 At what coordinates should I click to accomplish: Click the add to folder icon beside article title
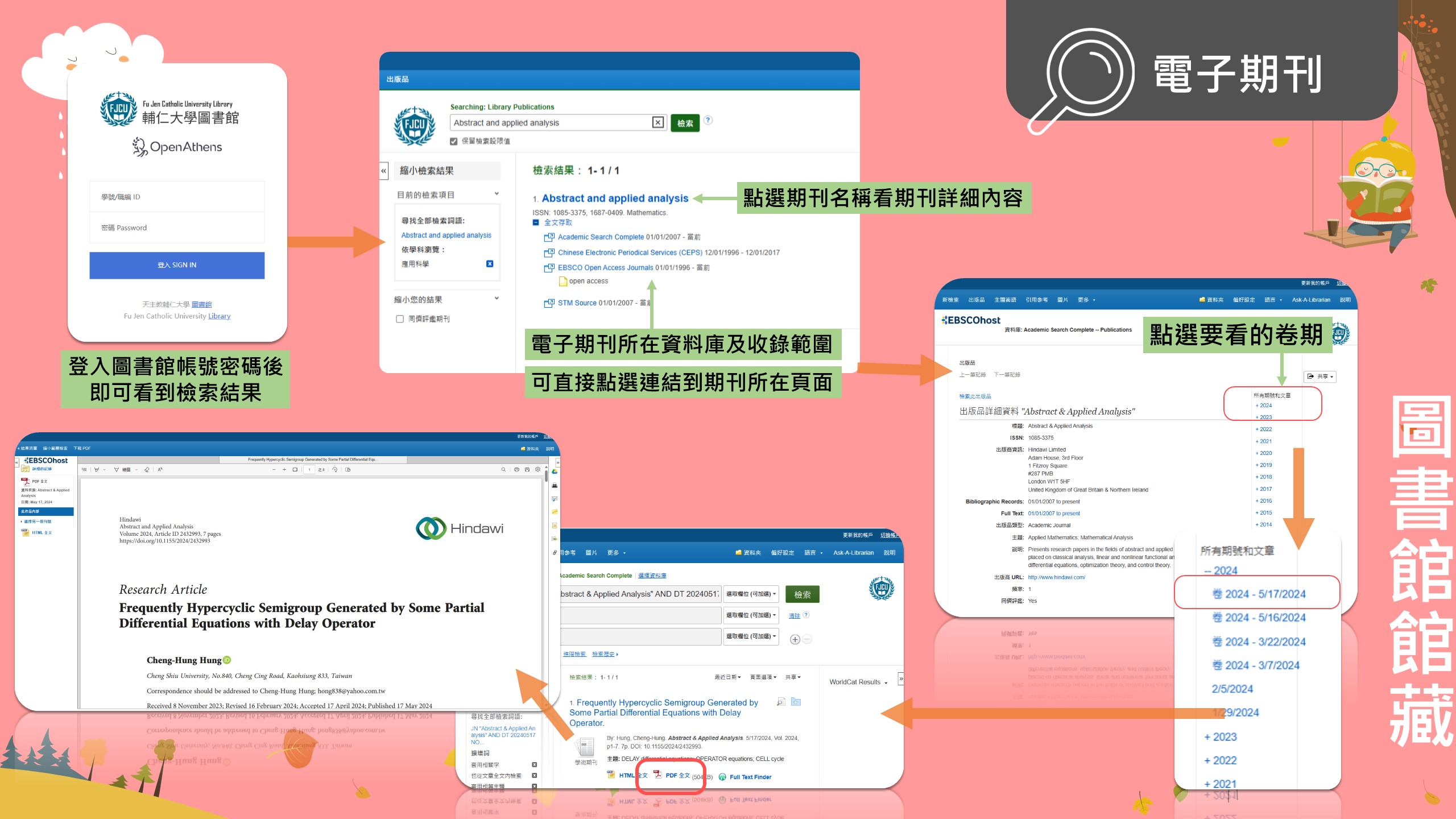coord(796,702)
